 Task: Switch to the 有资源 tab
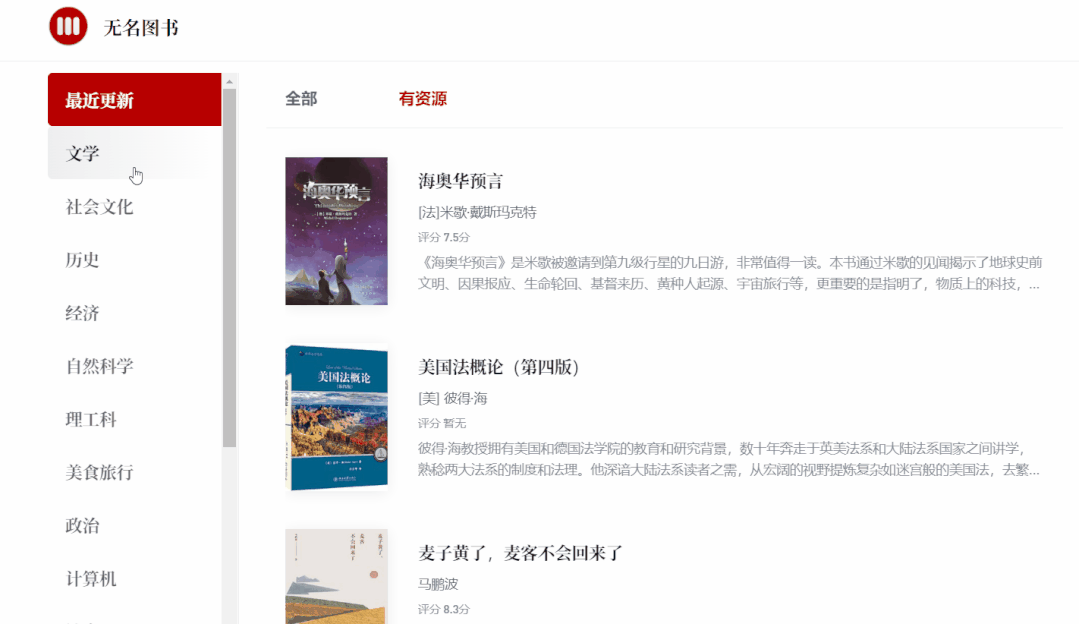423,99
